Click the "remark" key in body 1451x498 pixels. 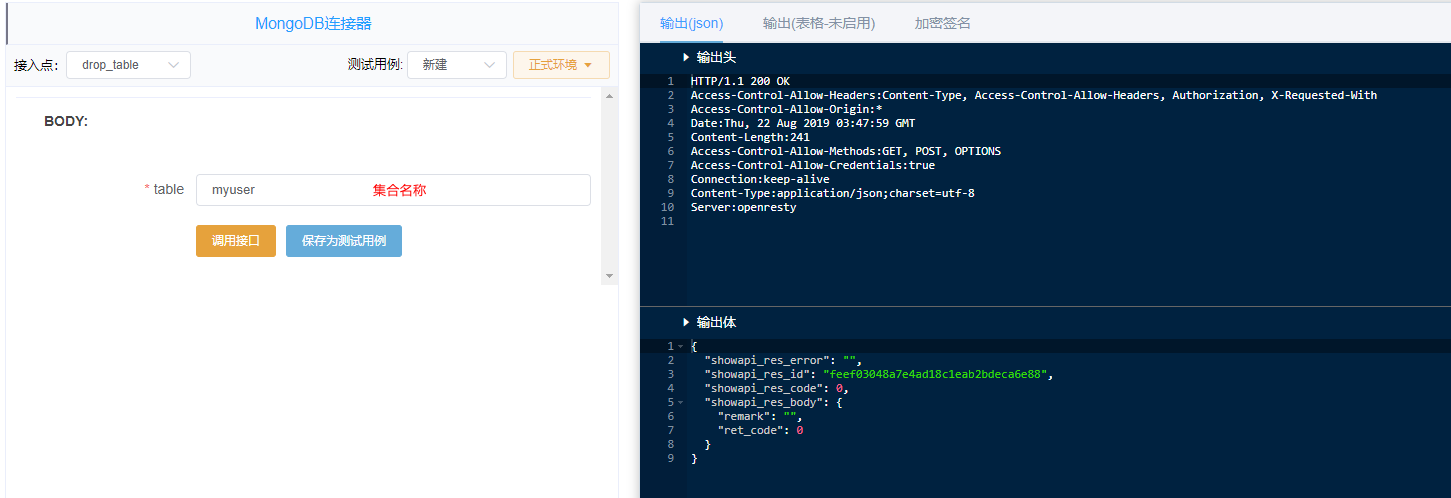(x=744, y=416)
